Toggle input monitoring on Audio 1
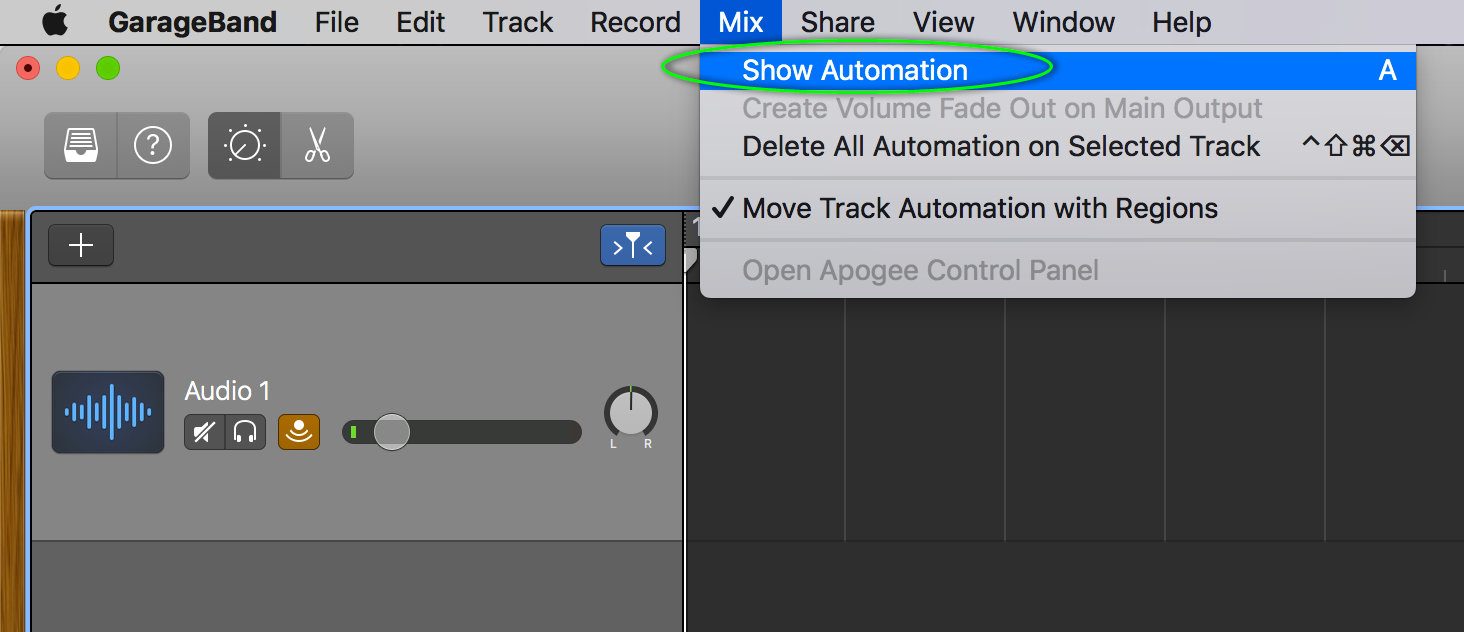 click(299, 432)
